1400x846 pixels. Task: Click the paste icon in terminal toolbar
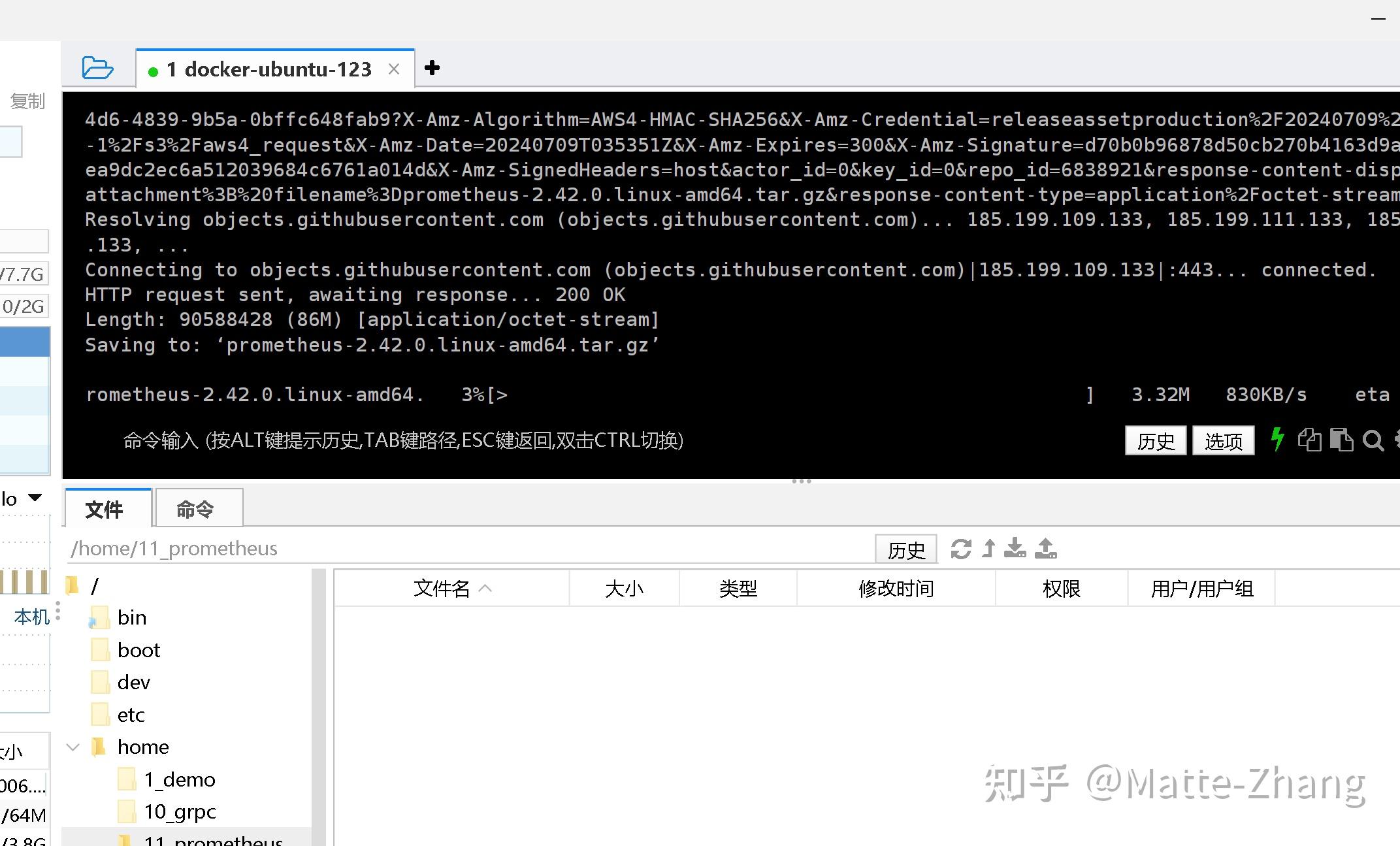[x=1341, y=440]
